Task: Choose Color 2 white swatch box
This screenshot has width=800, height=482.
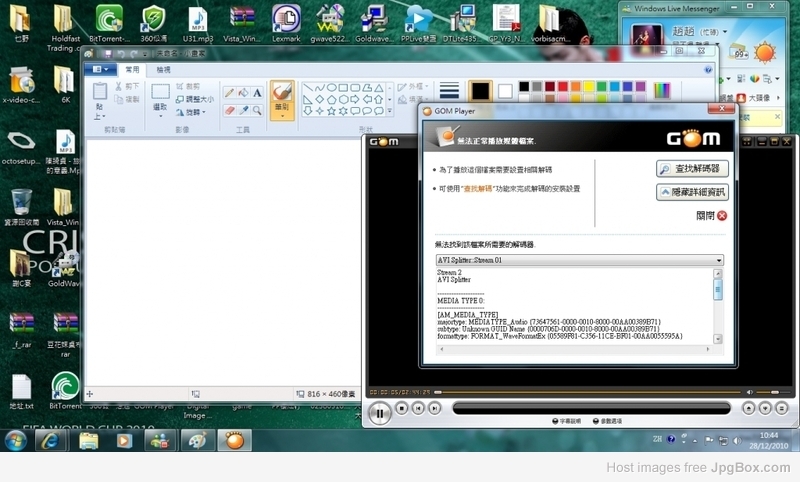Action: point(505,91)
